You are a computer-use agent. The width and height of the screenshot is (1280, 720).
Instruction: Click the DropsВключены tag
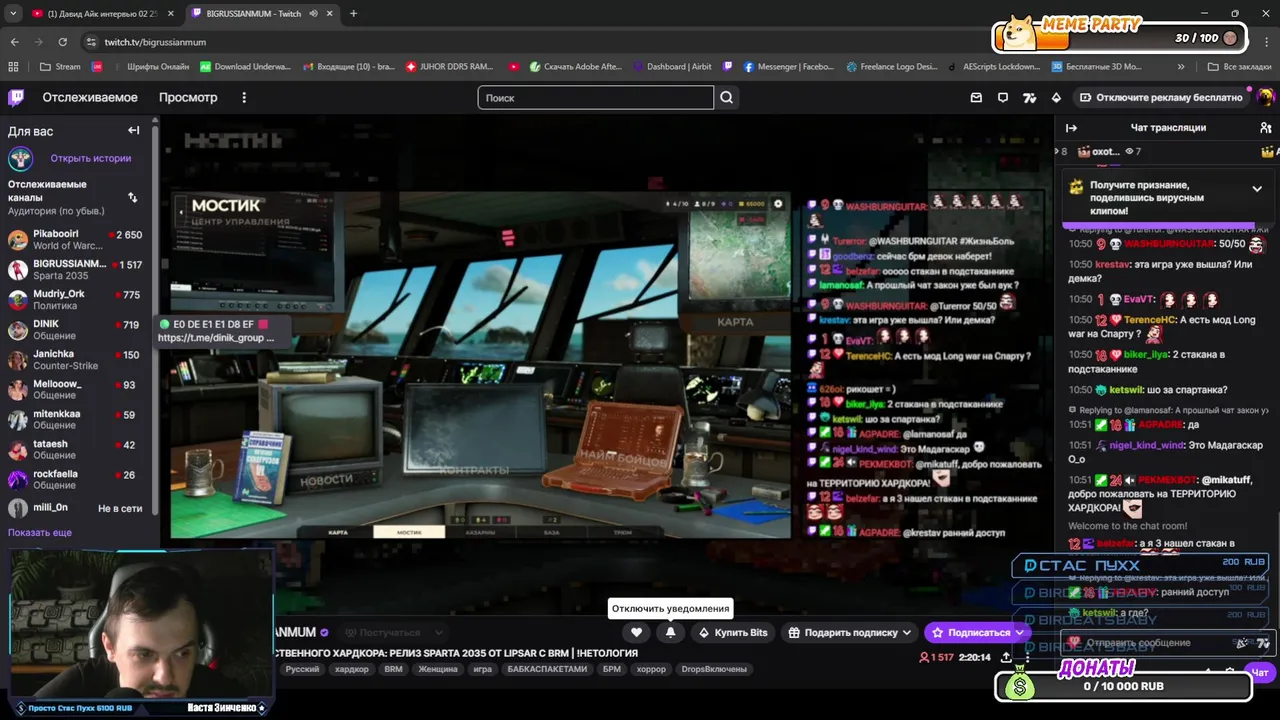click(714, 669)
